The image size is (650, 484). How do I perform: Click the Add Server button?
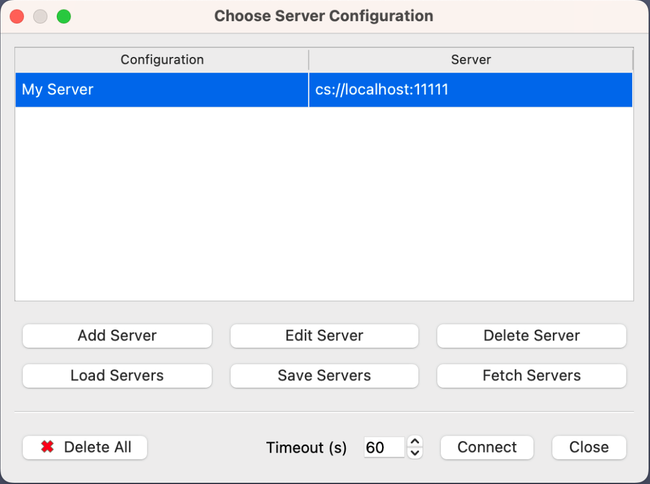pos(117,336)
